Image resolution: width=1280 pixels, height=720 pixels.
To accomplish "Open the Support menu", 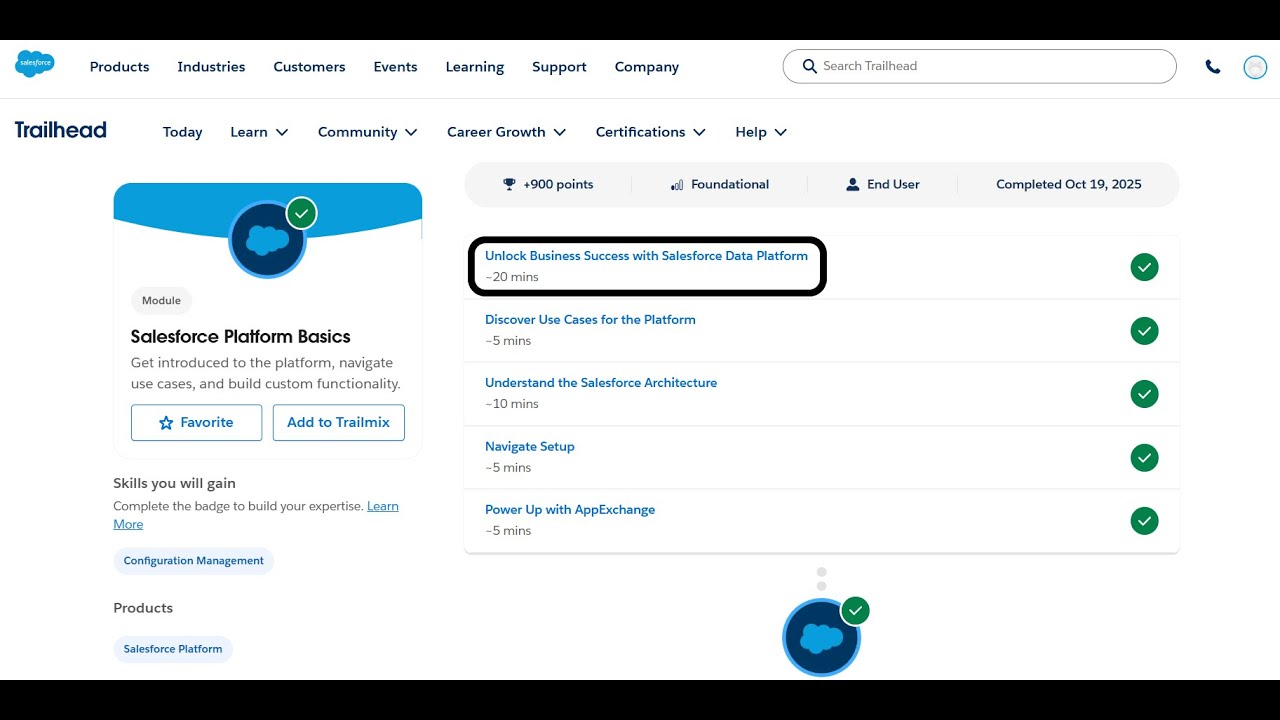I will [x=559, y=67].
